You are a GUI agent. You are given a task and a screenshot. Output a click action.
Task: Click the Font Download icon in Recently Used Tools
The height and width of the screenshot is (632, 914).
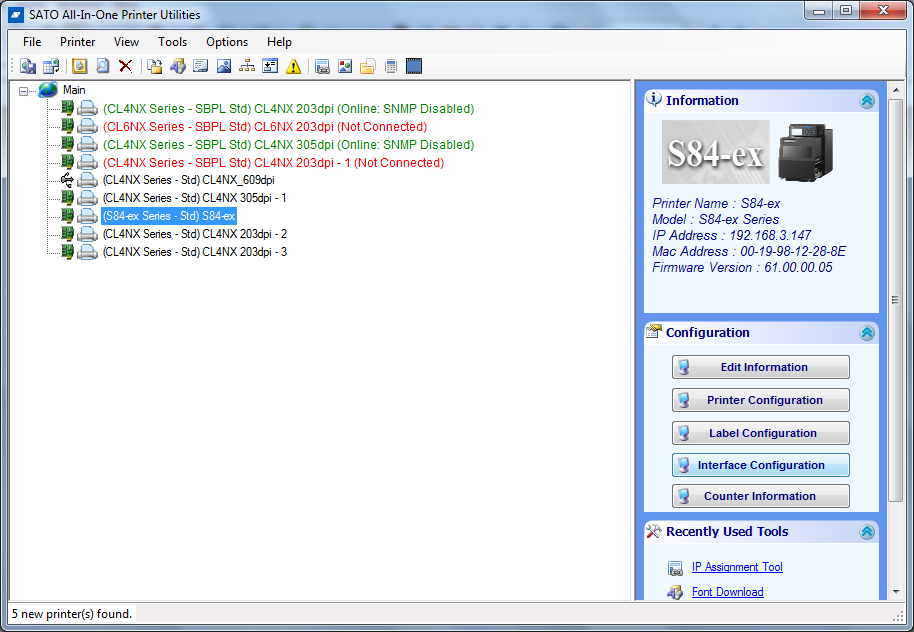[x=675, y=592]
